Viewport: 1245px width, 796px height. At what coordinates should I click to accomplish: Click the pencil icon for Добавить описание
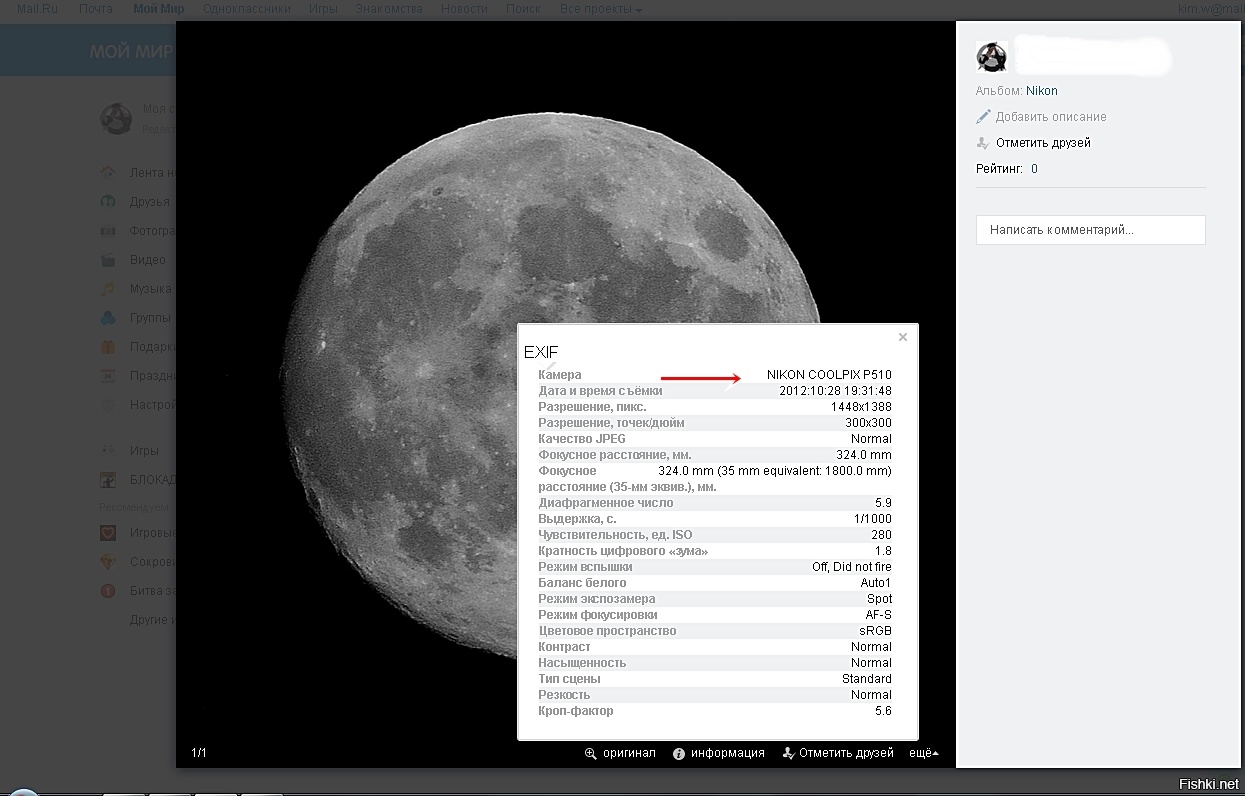(x=984, y=117)
